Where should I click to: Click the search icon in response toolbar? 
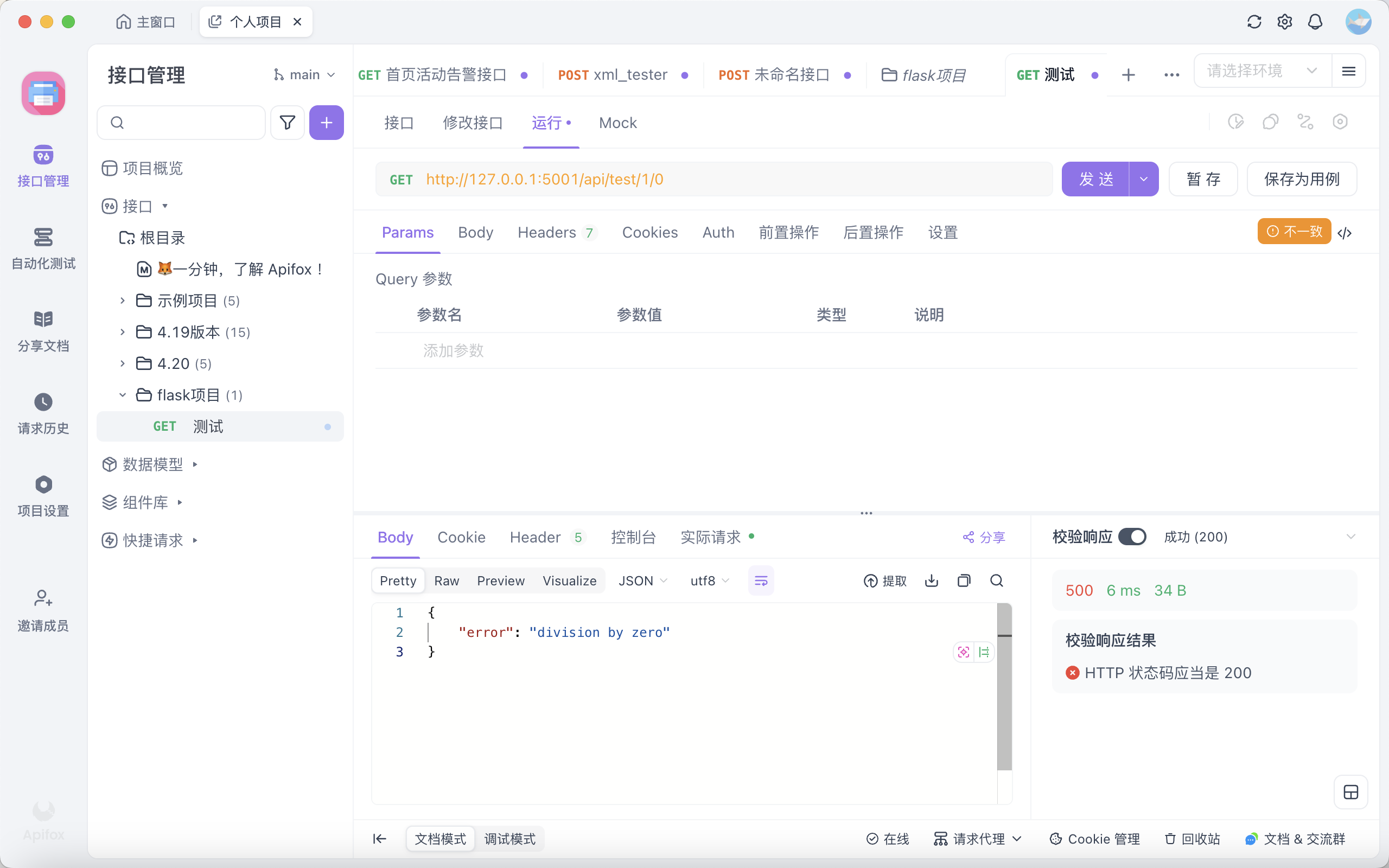(x=996, y=580)
